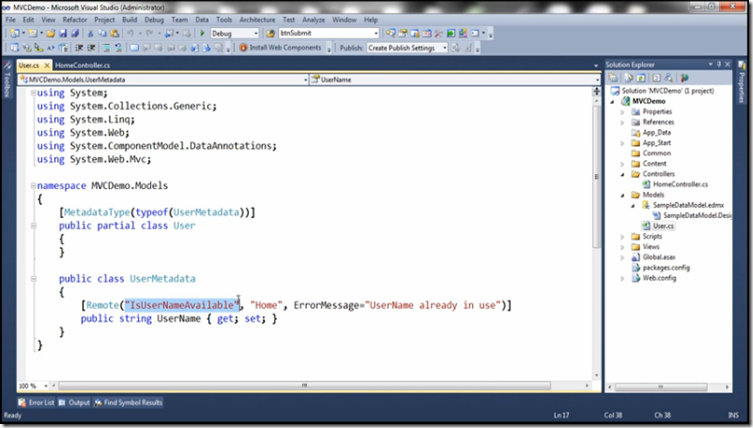Viewport: 753px width, 428px height.
Task: Open the File menu
Action: coord(11,20)
